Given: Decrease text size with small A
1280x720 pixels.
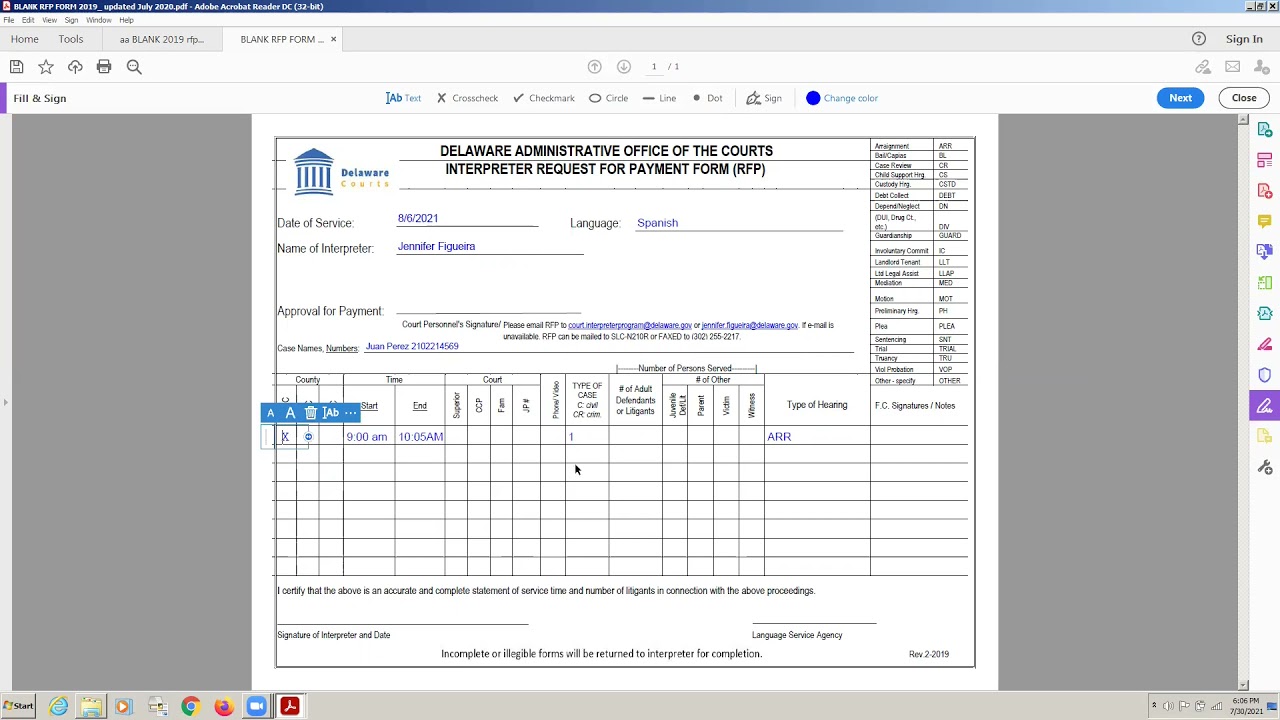Looking at the screenshot, I should click(x=270, y=413).
